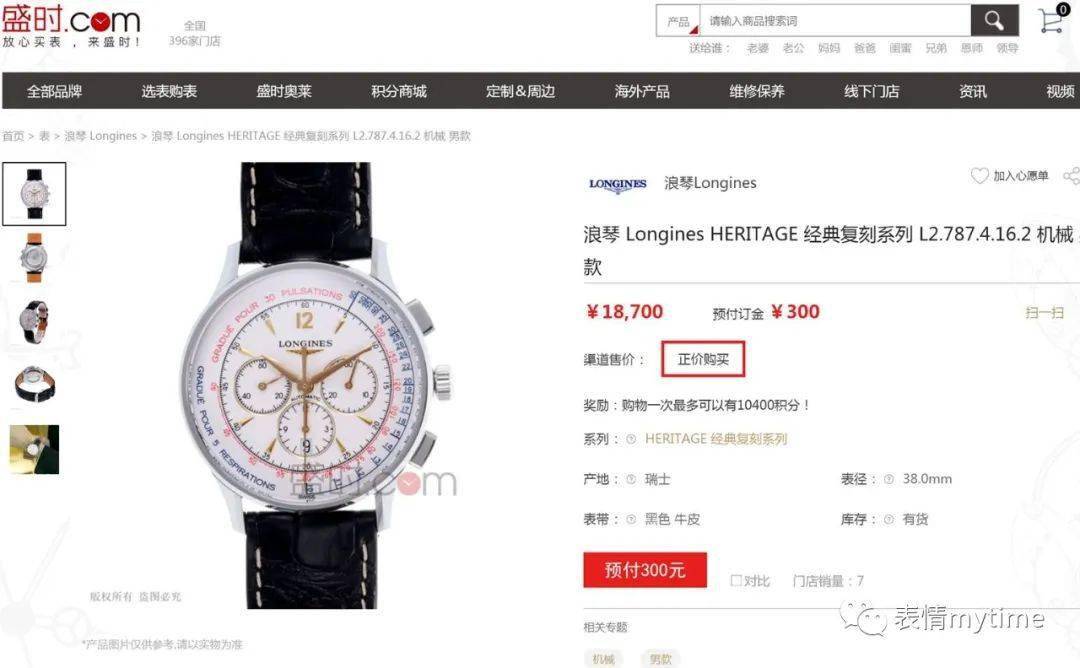Click help icon next to 产地
Viewport: 1080px width, 668px height.
(x=630, y=479)
